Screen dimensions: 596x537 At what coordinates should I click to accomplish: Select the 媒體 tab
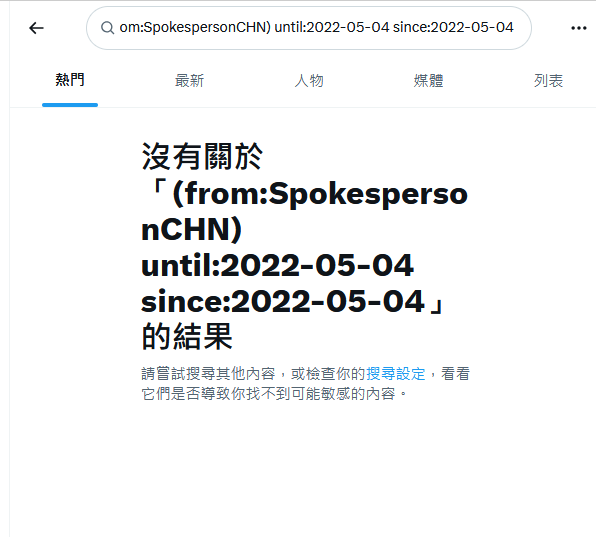428,81
